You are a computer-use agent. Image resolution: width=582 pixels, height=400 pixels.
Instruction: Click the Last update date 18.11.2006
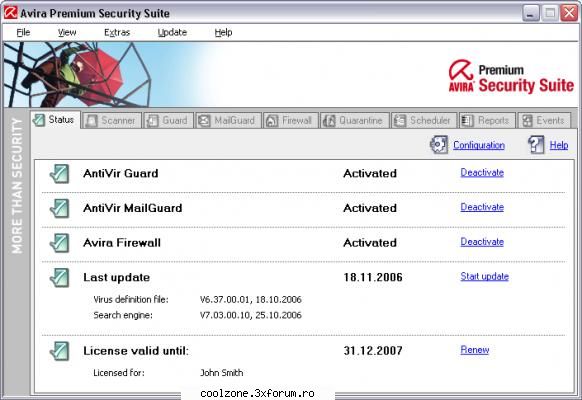coord(373,278)
